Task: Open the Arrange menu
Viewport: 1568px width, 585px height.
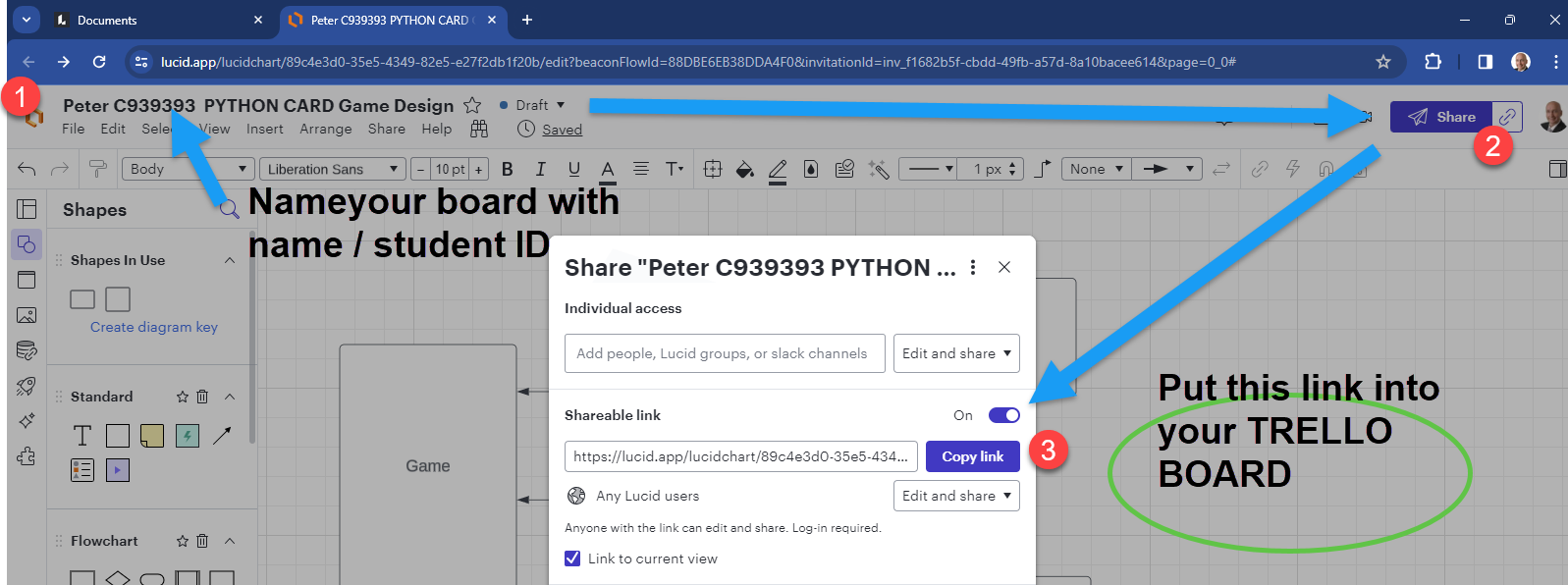Action: tap(326, 129)
